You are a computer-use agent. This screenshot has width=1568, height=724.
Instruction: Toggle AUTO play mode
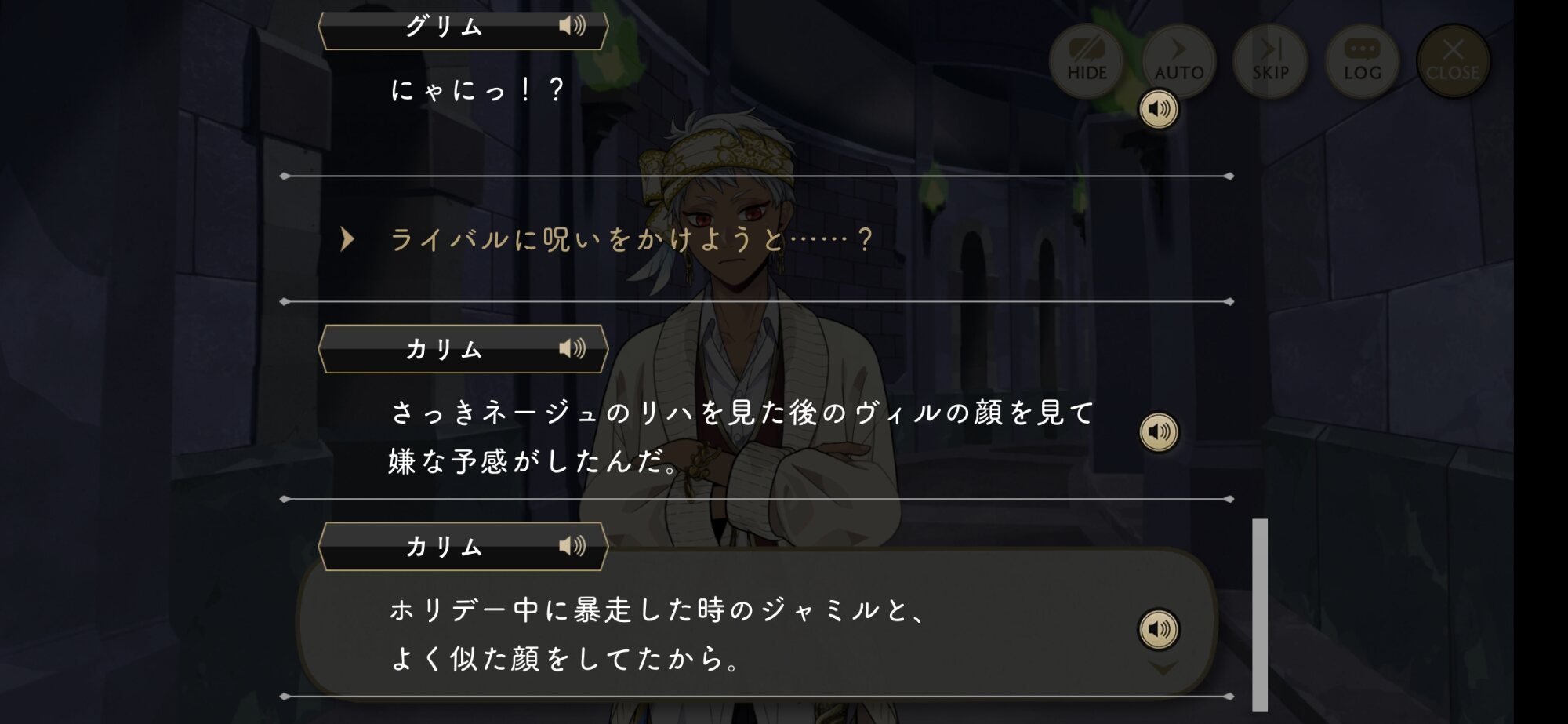(1178, 61)
